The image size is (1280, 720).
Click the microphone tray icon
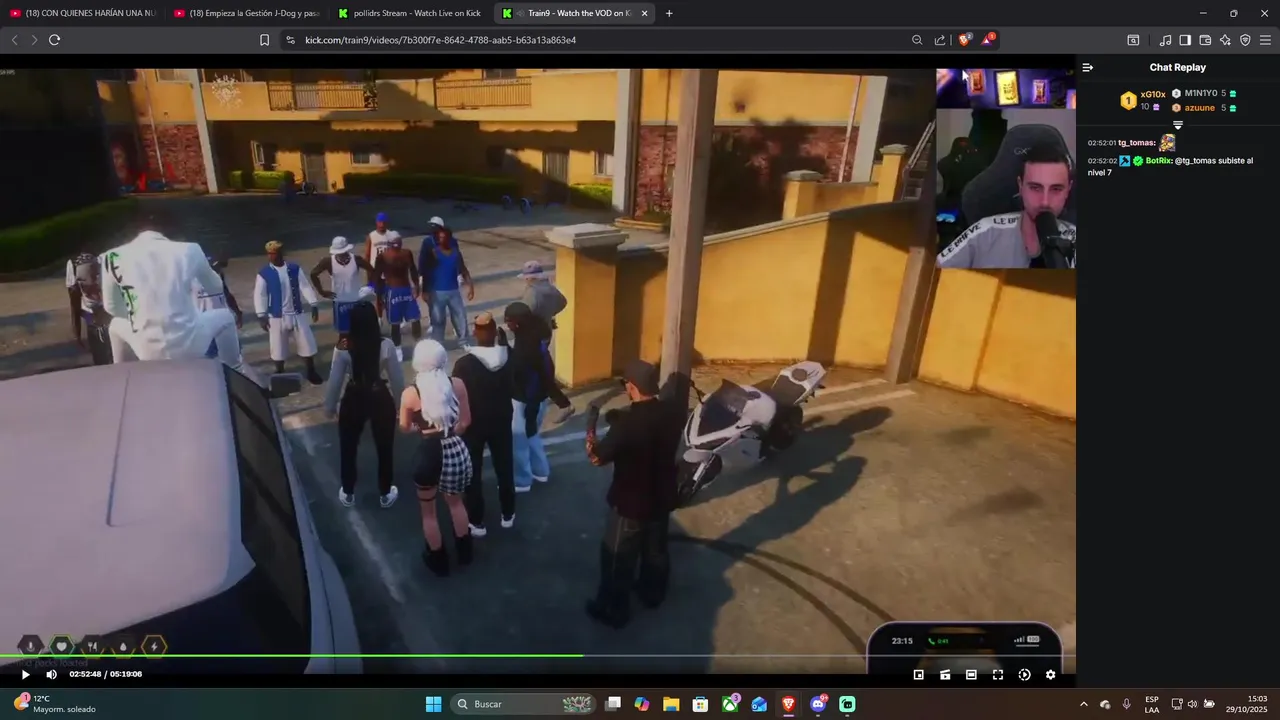[1127, 704]
